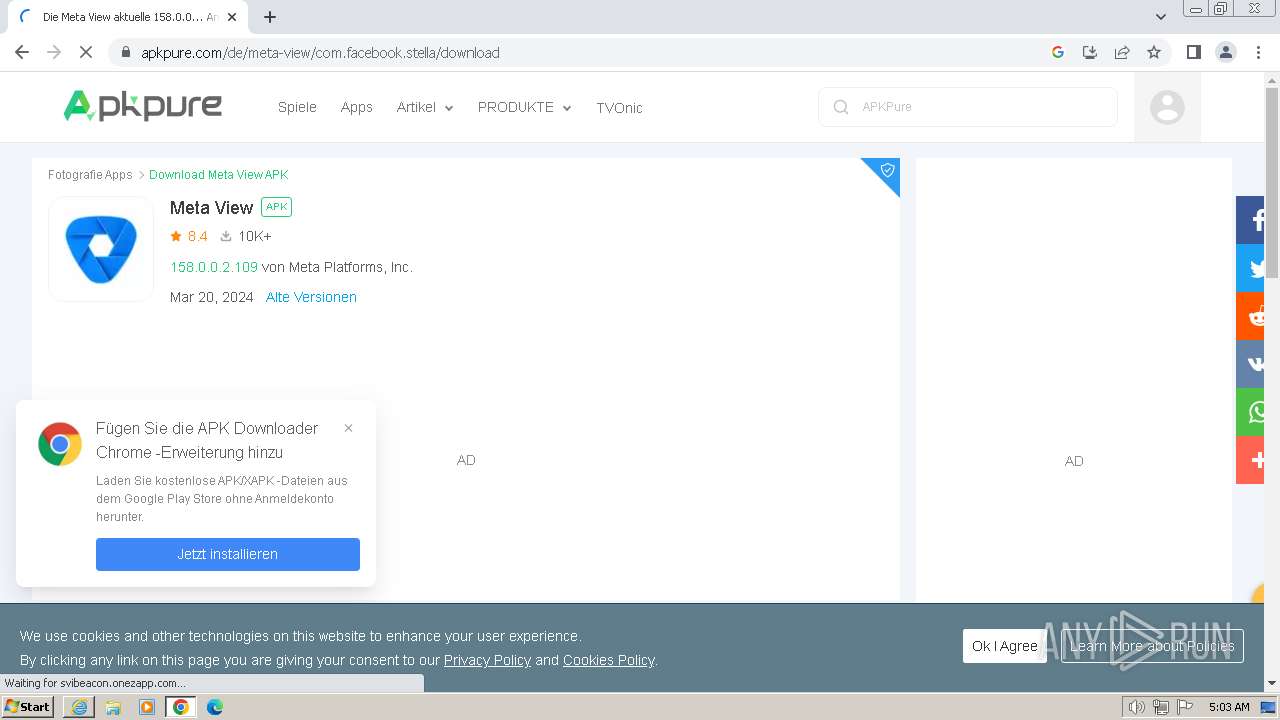The width and height of the screenshot is (1280, 720).
Task: Click the APKPure search field
Action: click(x=968, y=107)
